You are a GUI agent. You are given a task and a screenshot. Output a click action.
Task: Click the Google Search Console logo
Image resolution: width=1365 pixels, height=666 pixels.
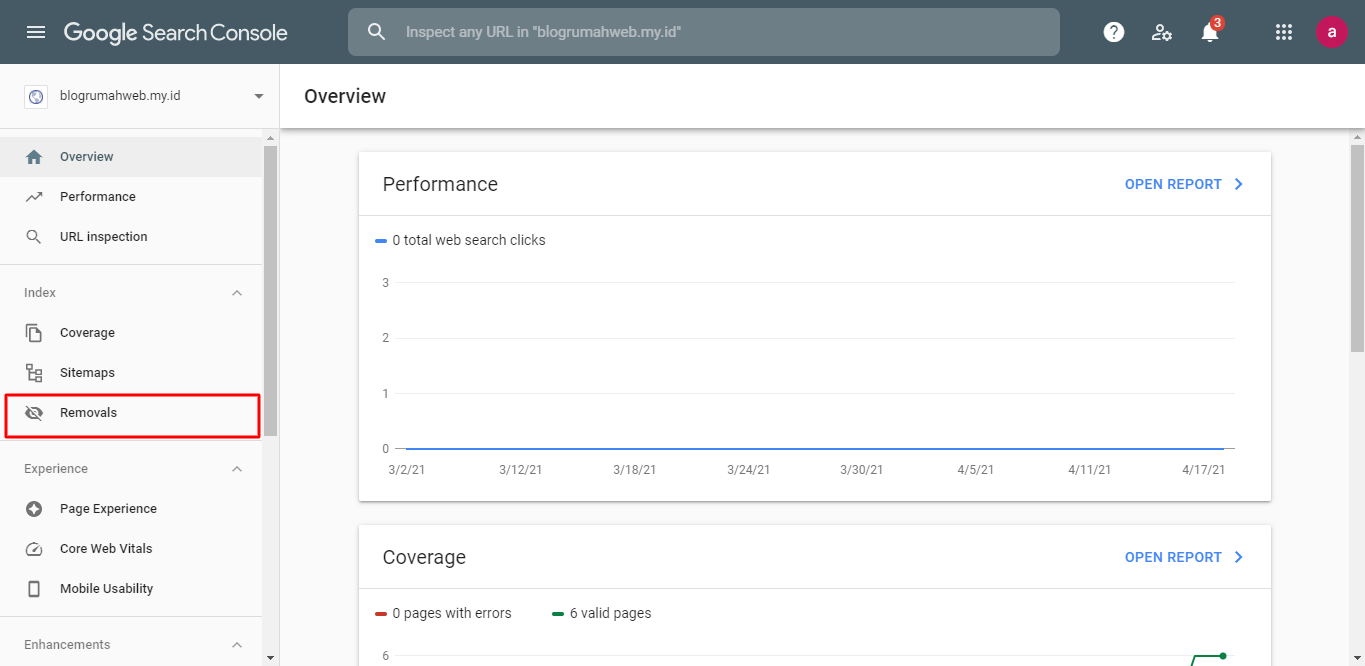pos(176,33)
